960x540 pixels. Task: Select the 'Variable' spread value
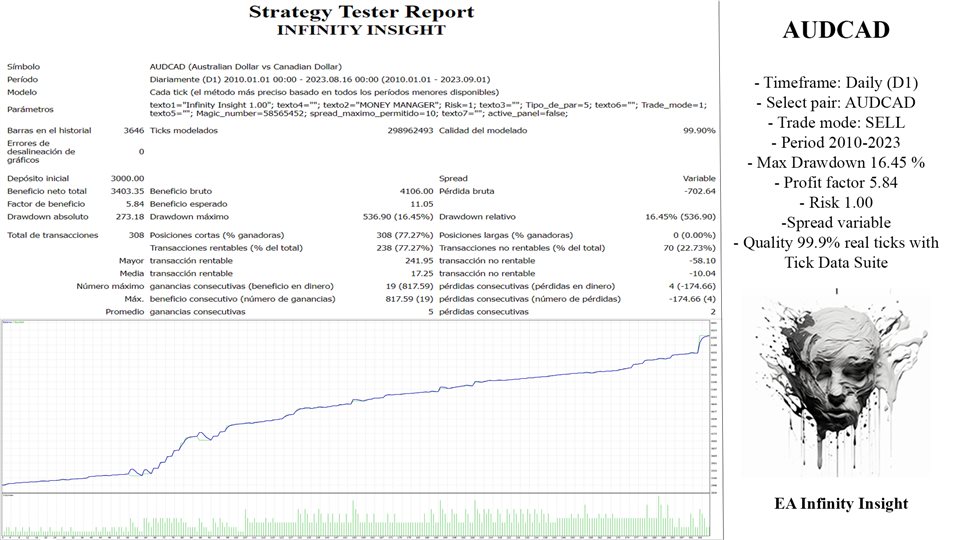click(x=699, y=179)
